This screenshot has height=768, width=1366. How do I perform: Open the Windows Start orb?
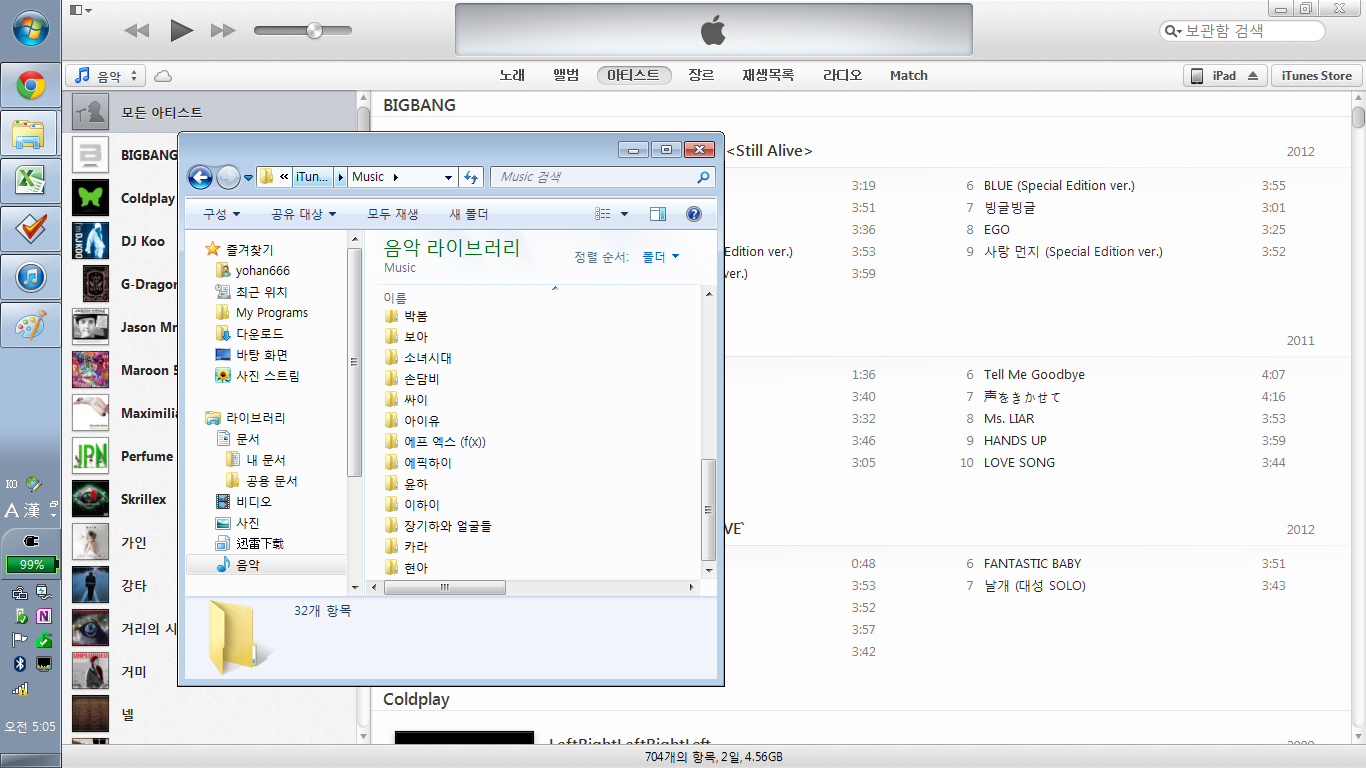click(x=30, y=27)
